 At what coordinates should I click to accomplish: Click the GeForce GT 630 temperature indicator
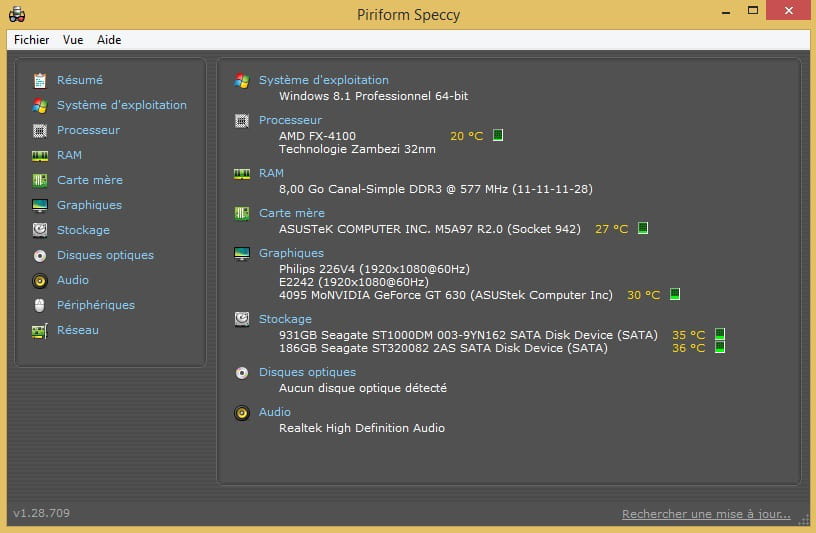coord(675,295)
